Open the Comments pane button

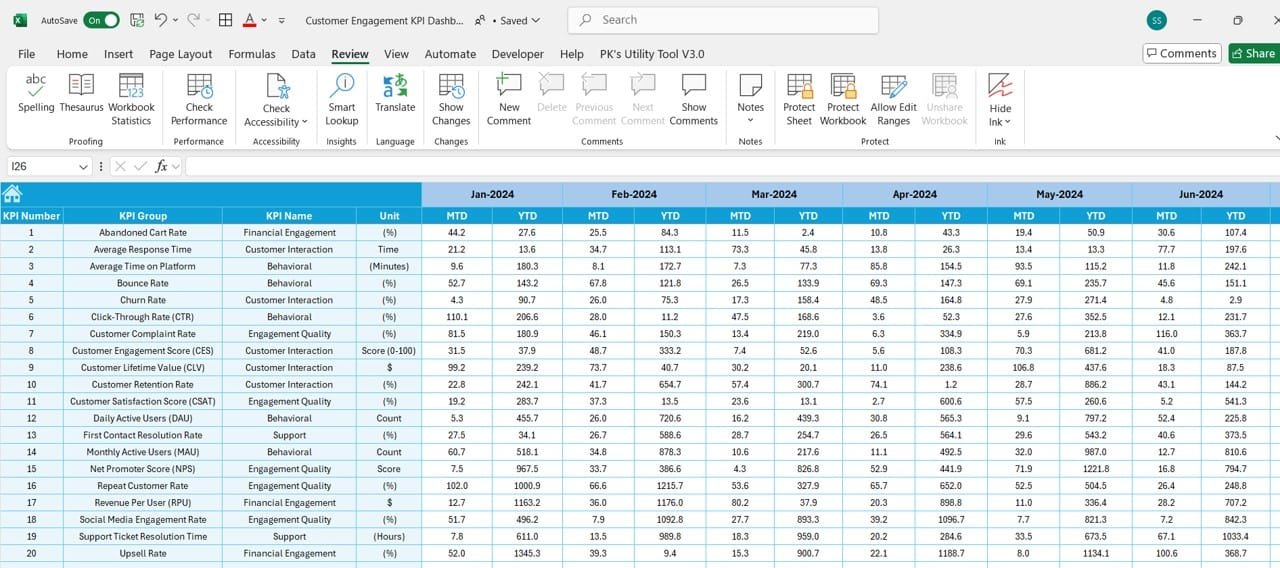coord(1182,53)
